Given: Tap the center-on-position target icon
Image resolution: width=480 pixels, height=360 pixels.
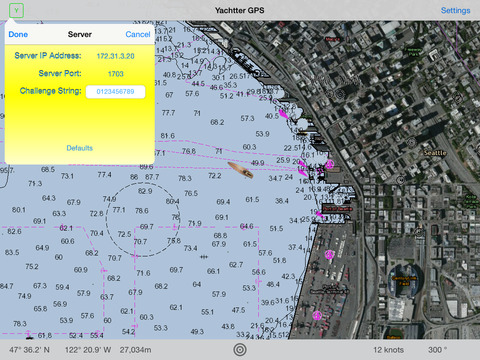Looking at the screenshot, I should [x=240, y=350].
